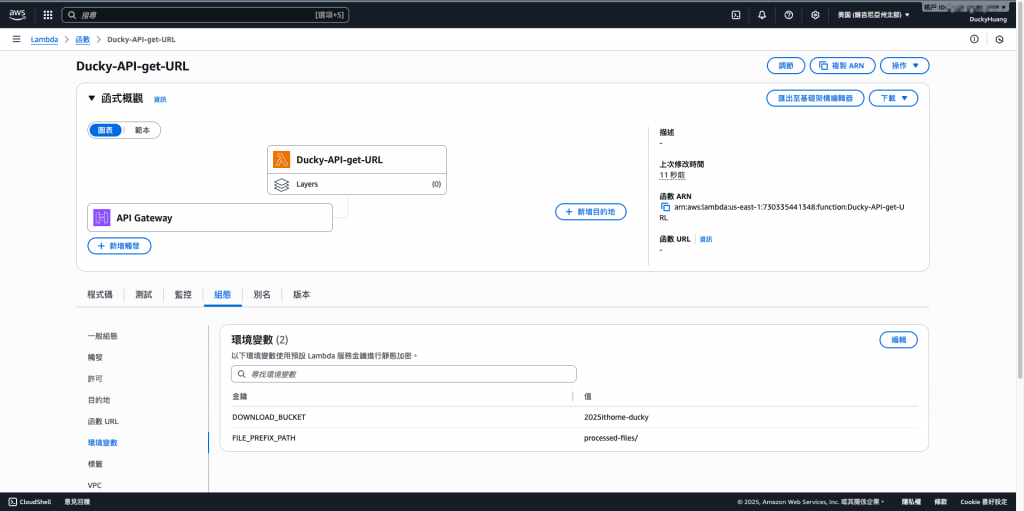Click the Layers stack icon
Screen dimensions: 1024x511
coord(281,185)
